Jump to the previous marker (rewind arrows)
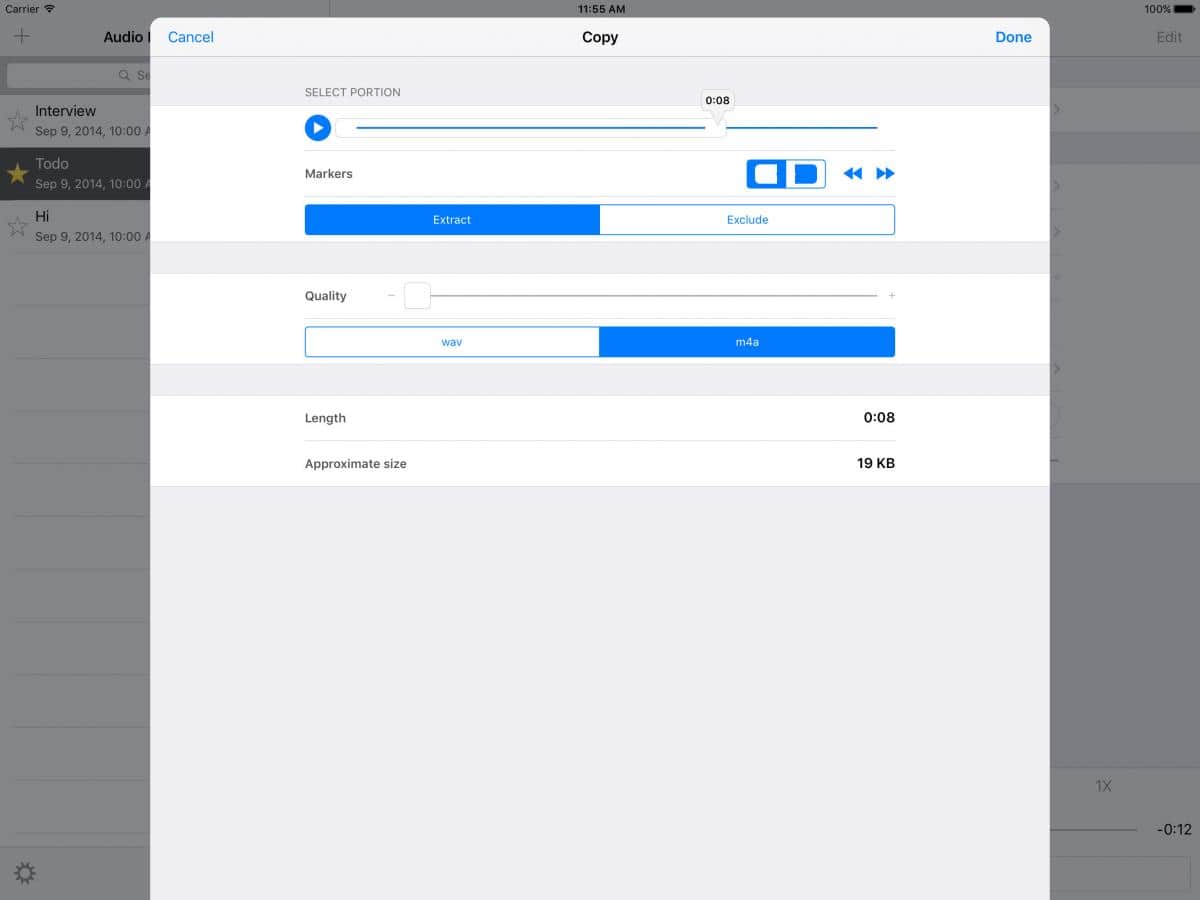 click(x=852, y=174)
